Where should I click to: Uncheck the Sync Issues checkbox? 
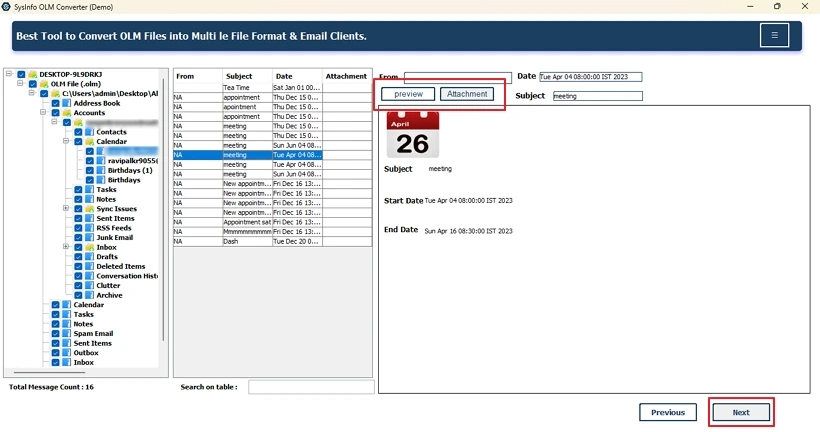[x=78, y=209]
